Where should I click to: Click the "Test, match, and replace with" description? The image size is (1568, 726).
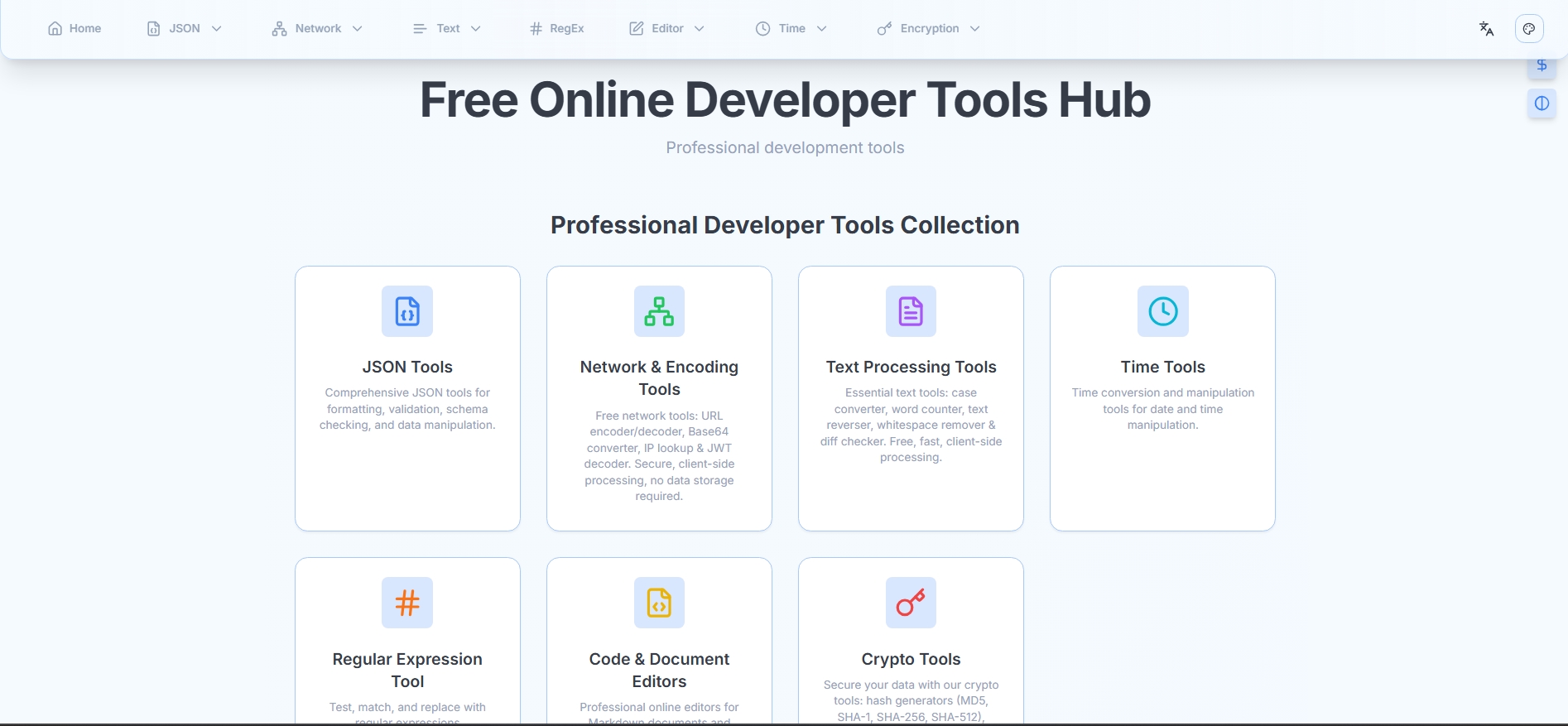407,714
